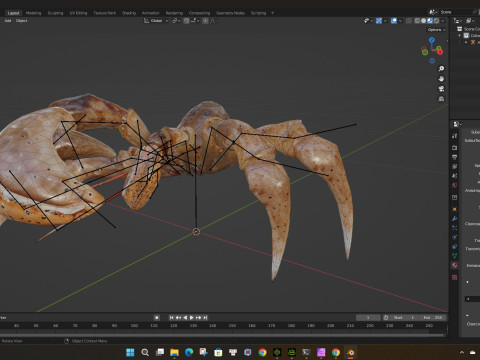Screen dimensions: 480x360
Task: Jump to the timeline start
Action: point(171,318)
